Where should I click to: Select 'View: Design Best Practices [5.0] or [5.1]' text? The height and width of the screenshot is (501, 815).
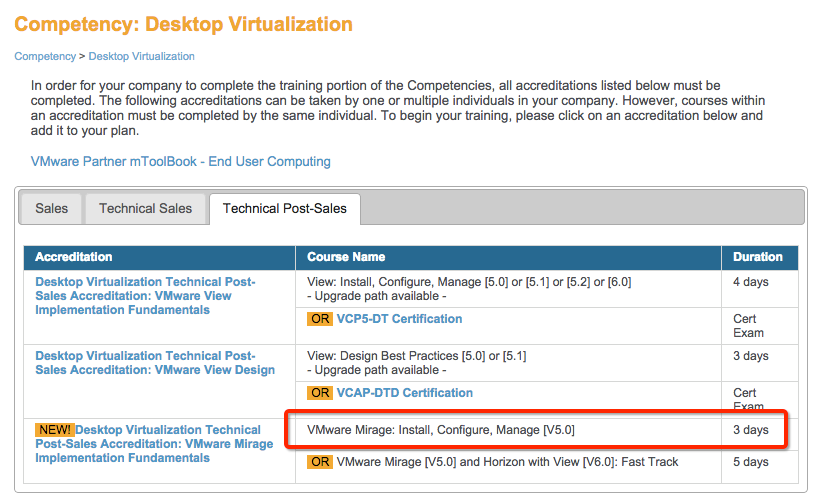416,356
